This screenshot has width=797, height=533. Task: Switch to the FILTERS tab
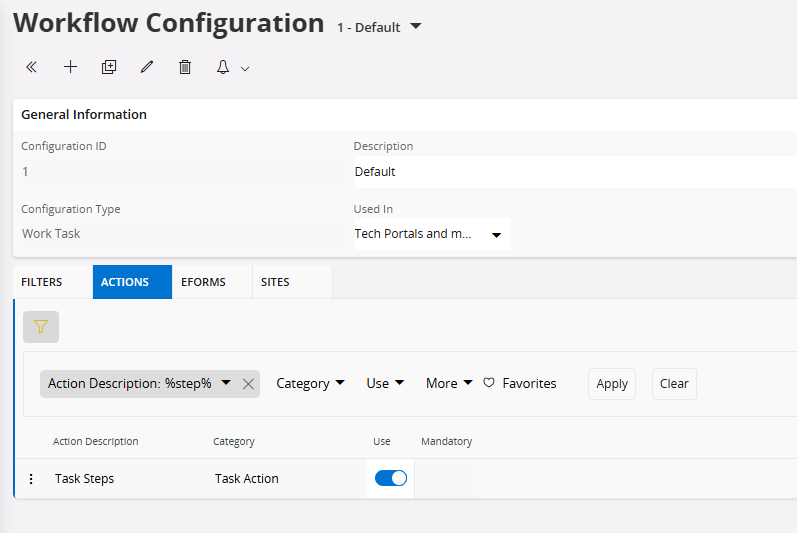point(42,282)
